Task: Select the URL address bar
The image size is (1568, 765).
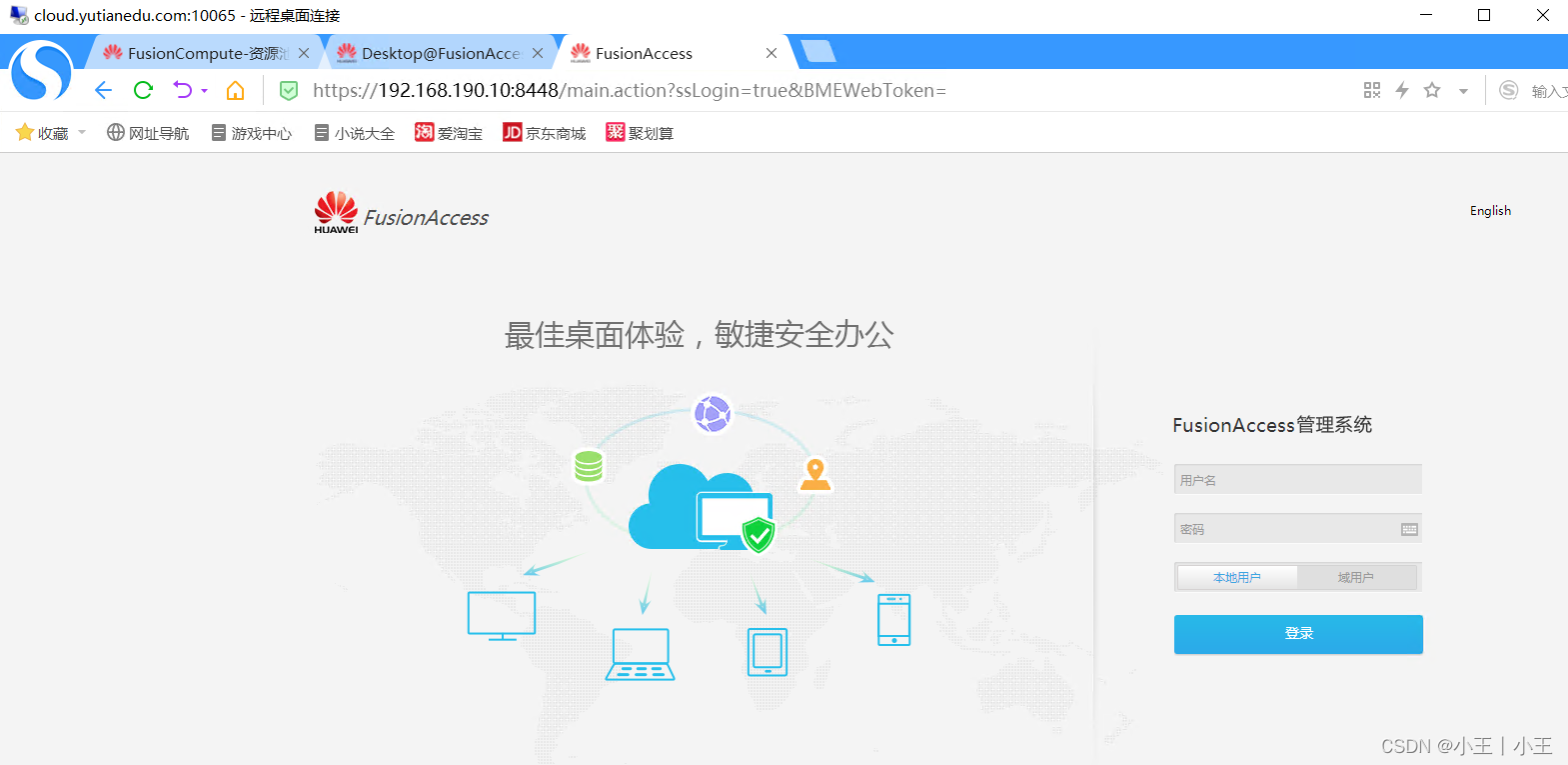Action: point(630,91)
